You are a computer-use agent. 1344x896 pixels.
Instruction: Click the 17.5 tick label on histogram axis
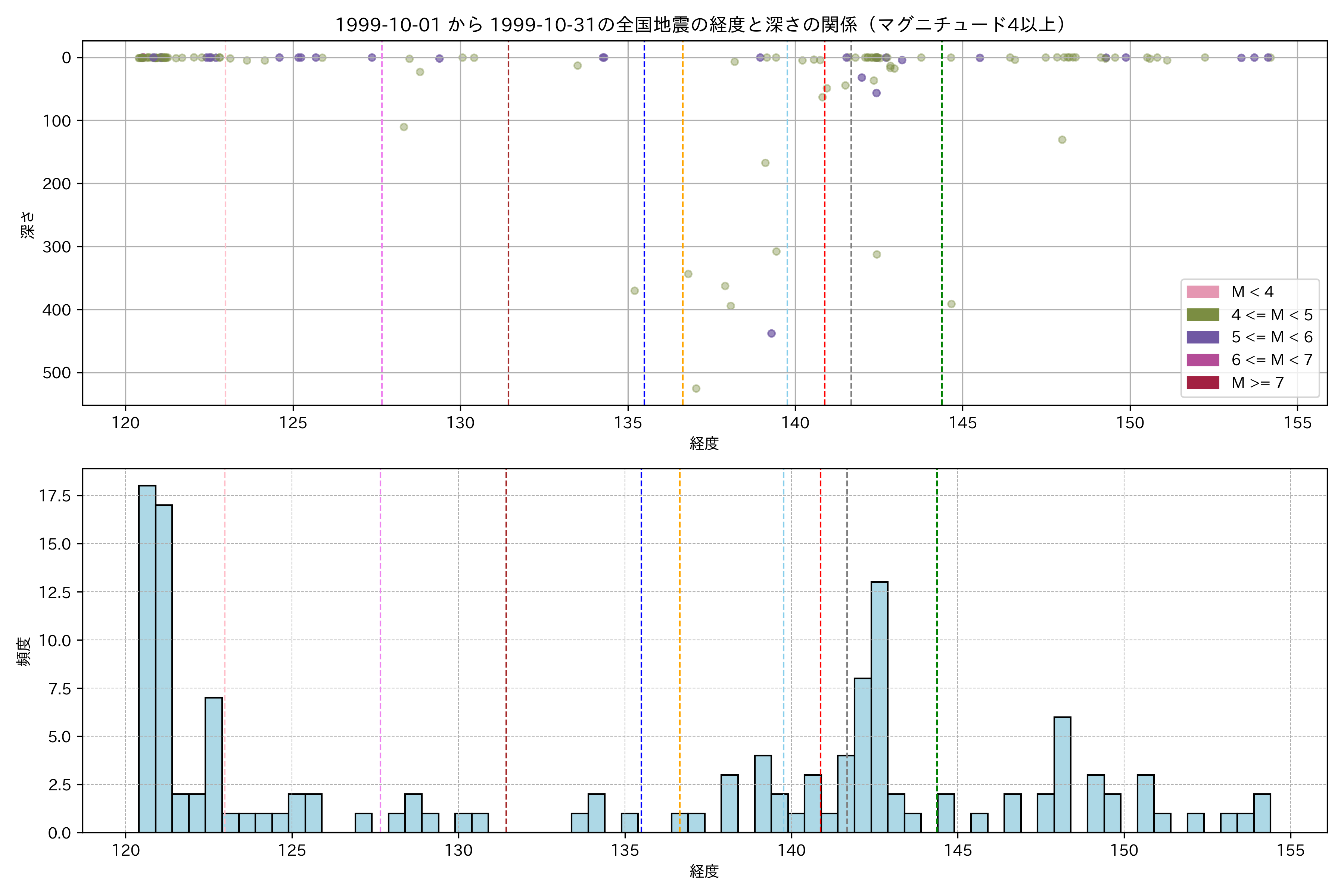[x=55, y=495]
